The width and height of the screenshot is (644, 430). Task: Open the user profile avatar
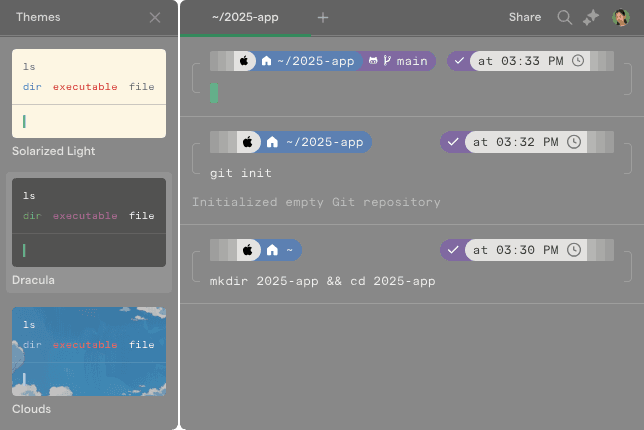pyautogui.click(x=621, y=17)
